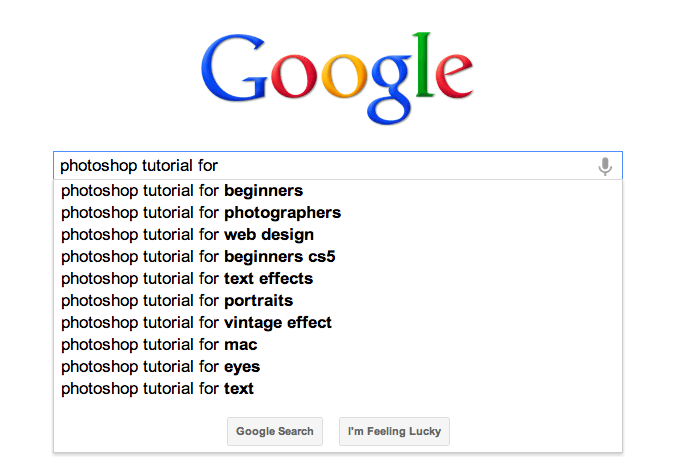Click the I'm Feeling Lucky button
The image size is (684, 473).
pos(394,431)
